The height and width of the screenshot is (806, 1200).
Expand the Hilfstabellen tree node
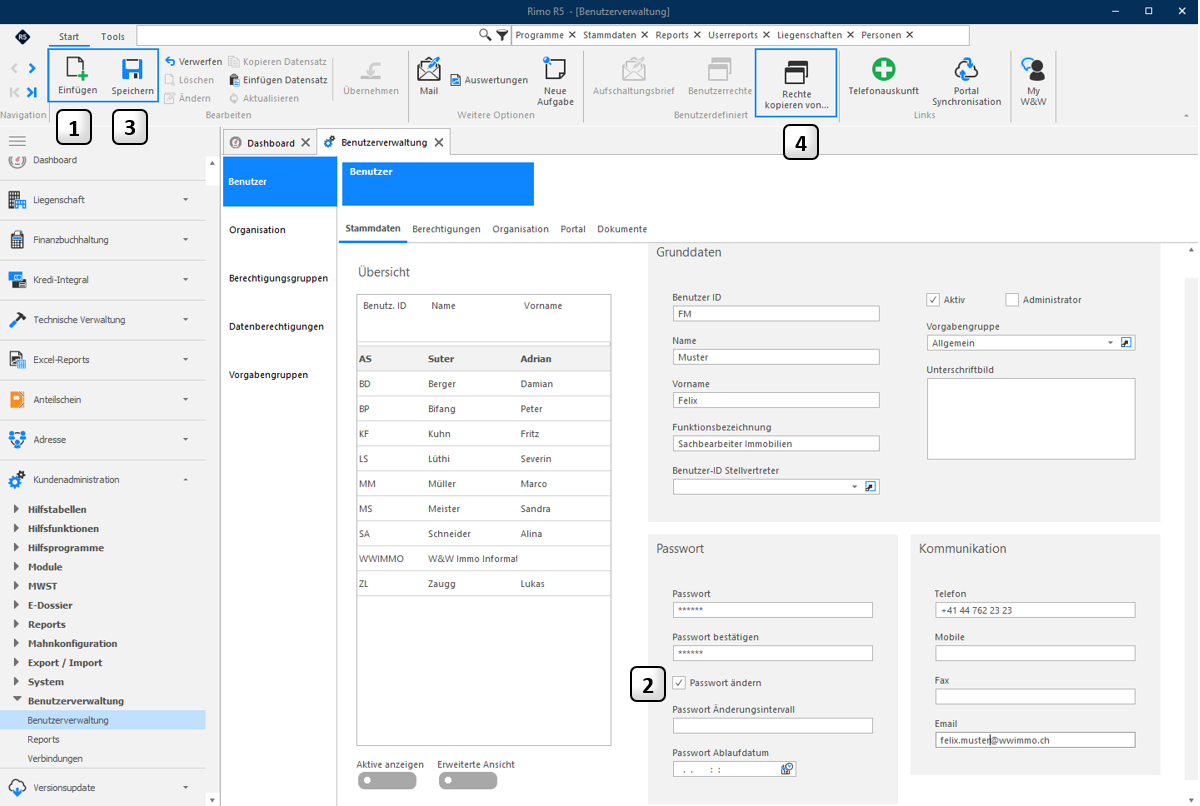click(16, 509)
